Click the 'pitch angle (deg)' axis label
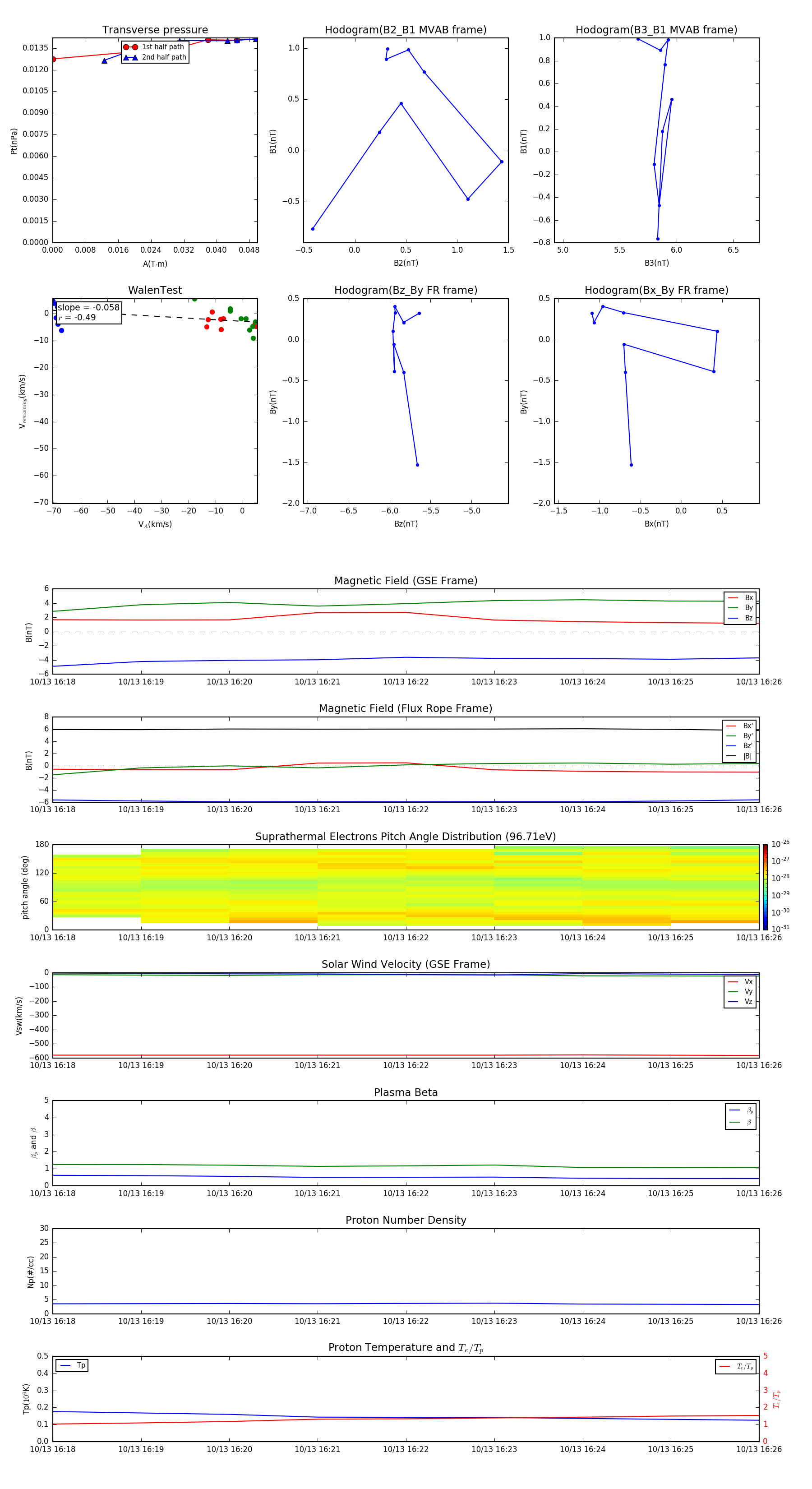 pyautogui.click(x=25, y=887)
